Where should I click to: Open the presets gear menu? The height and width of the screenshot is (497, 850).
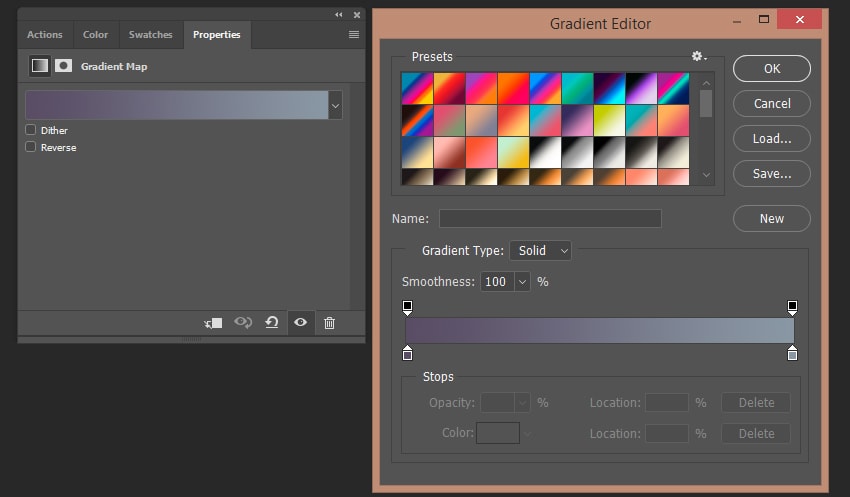click(x=699, y=57)
